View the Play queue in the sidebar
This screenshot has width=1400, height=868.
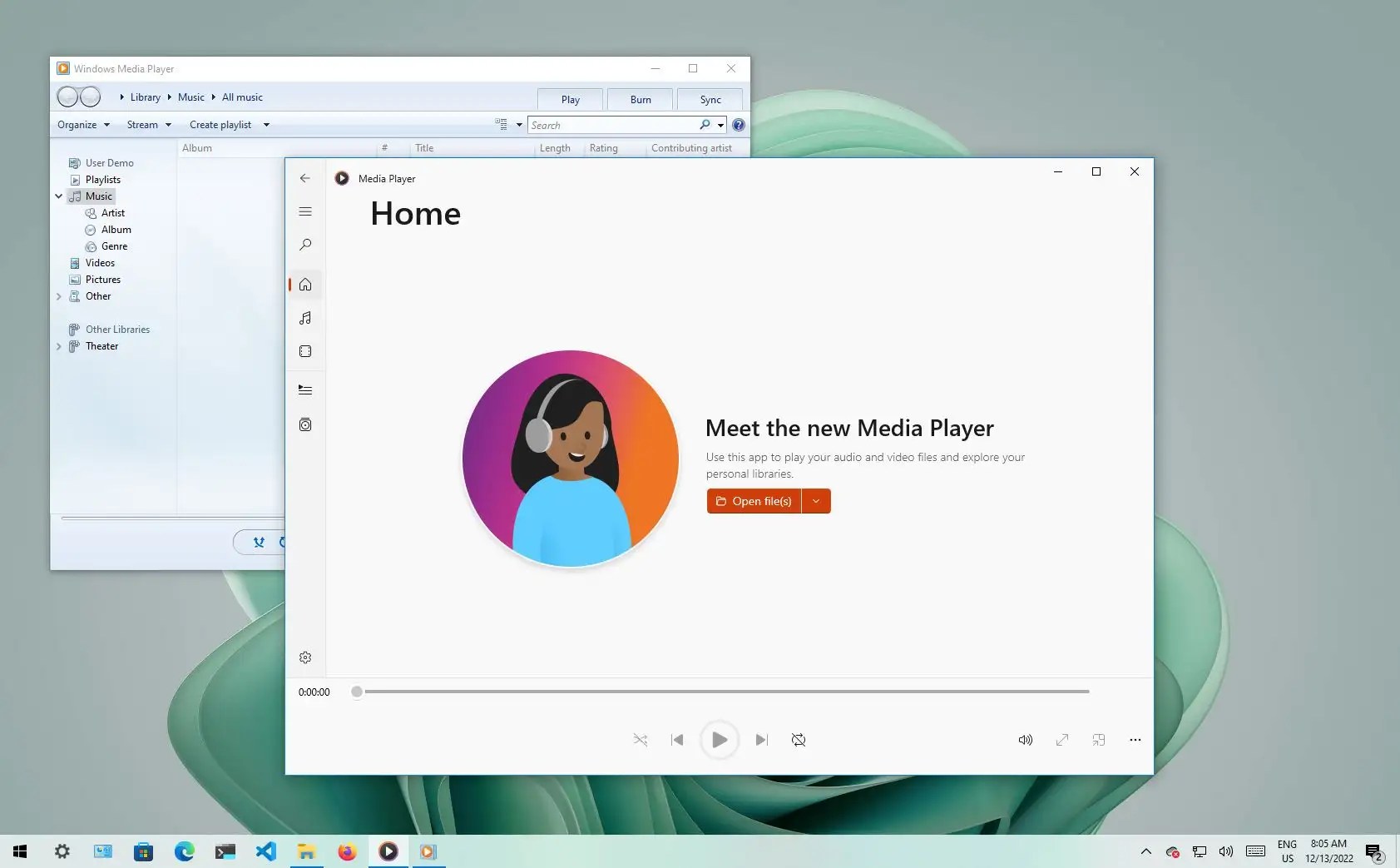[305, 389]
